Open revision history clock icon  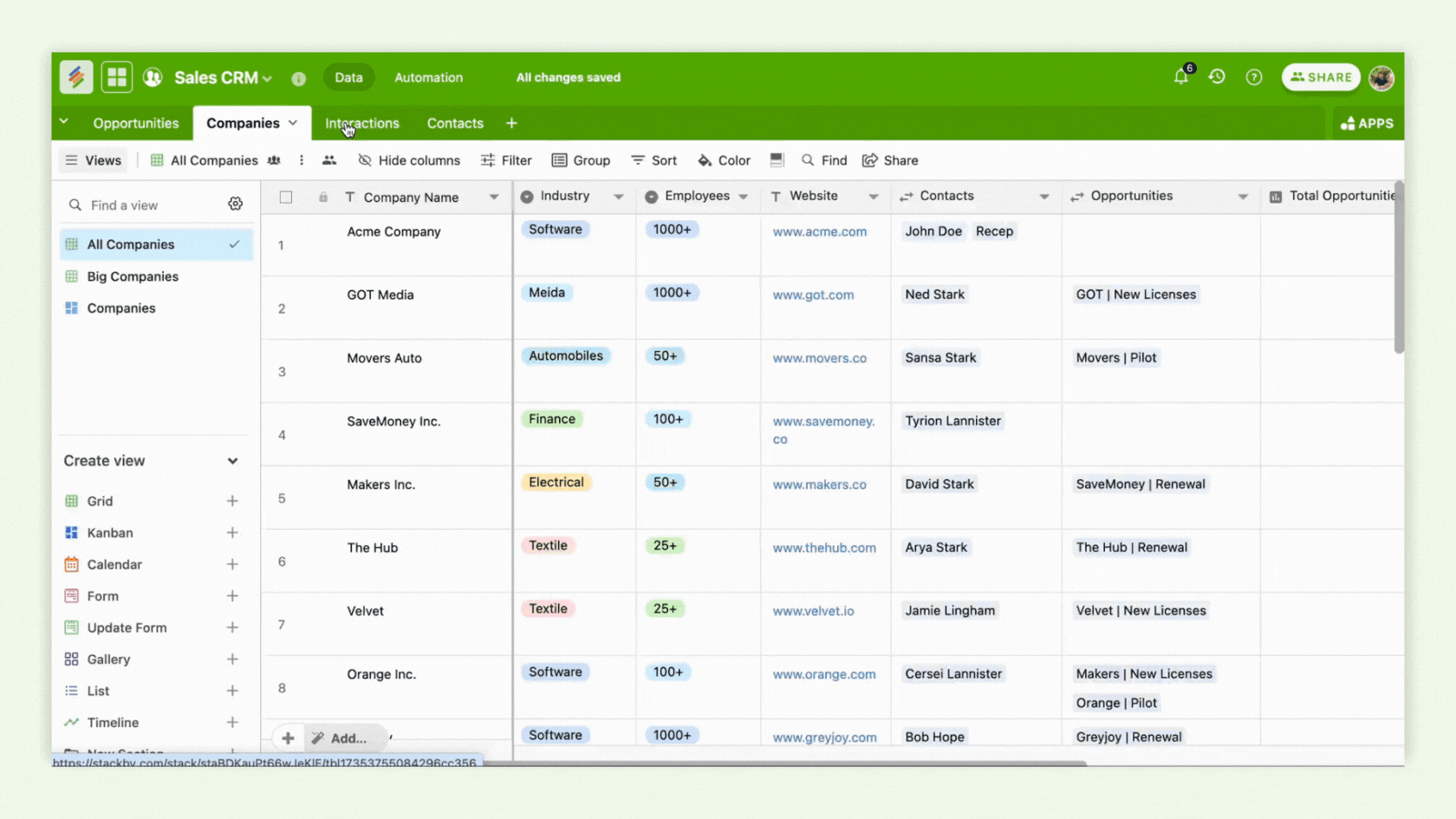(1217, 77)
